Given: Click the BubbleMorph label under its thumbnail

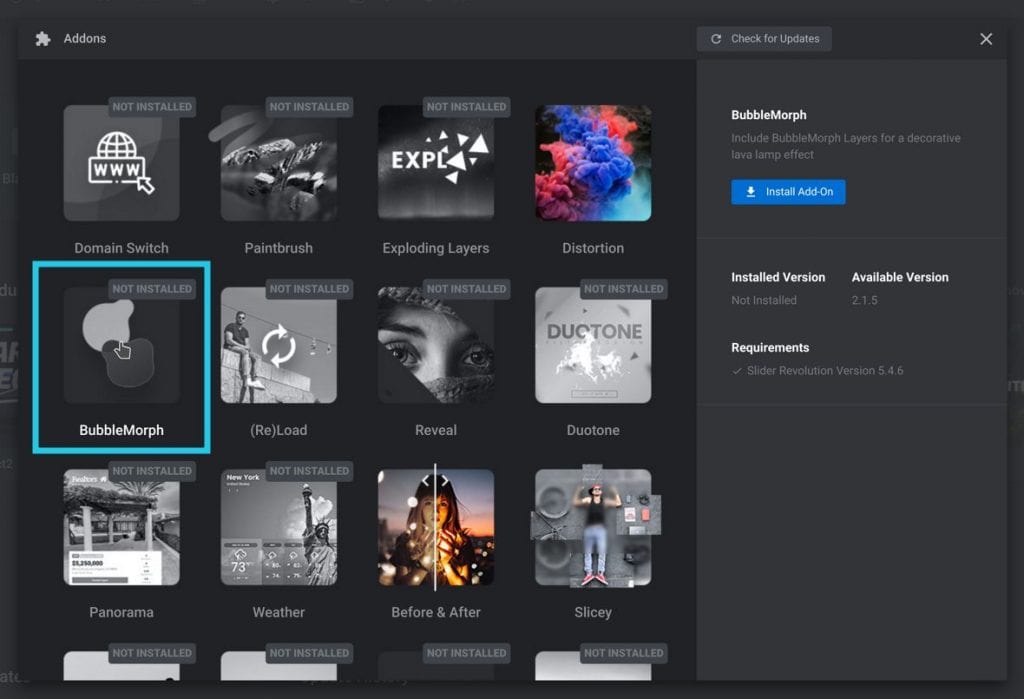Looking at the screenshot, I should [x=121, y=431].
